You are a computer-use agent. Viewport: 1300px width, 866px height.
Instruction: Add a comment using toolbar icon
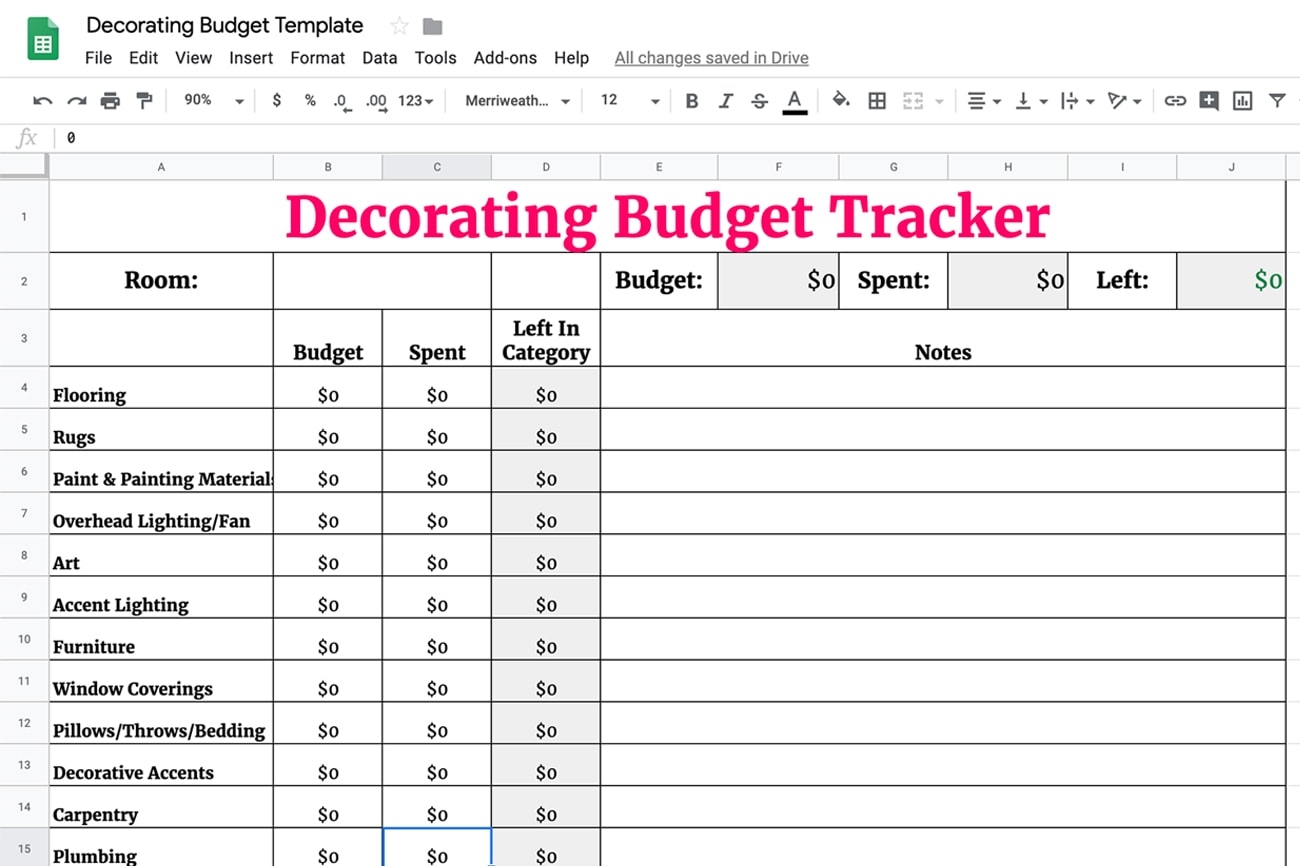(x=1209, y=101)
